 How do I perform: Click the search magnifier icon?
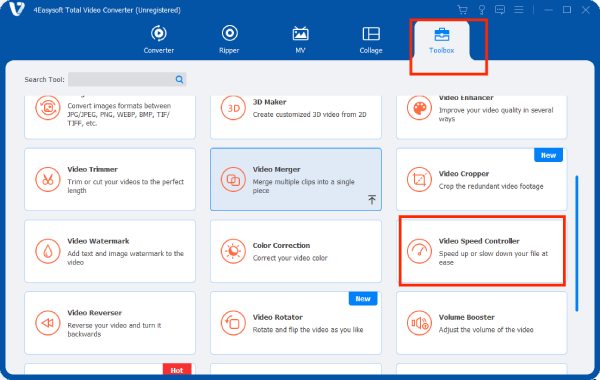pos(179,79)
